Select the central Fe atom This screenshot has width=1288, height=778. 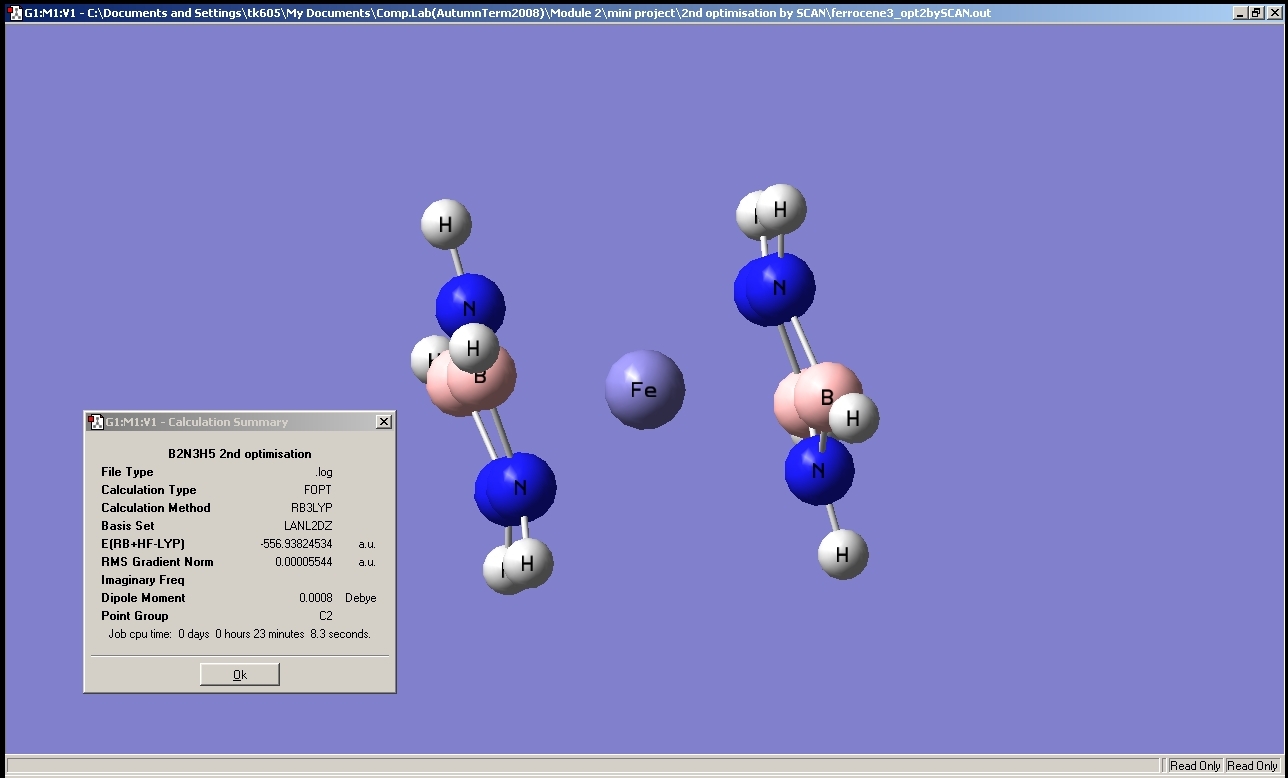click(x=645, y=389)
